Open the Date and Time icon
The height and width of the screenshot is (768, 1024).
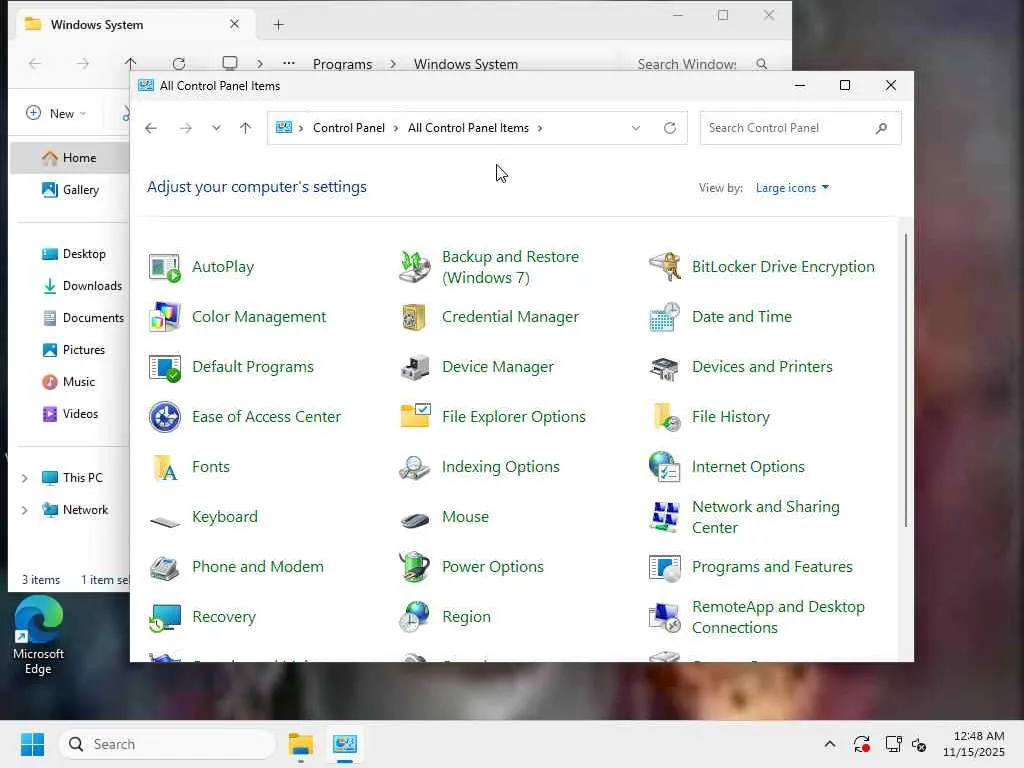pyautogui.click(x=665, y=317)
